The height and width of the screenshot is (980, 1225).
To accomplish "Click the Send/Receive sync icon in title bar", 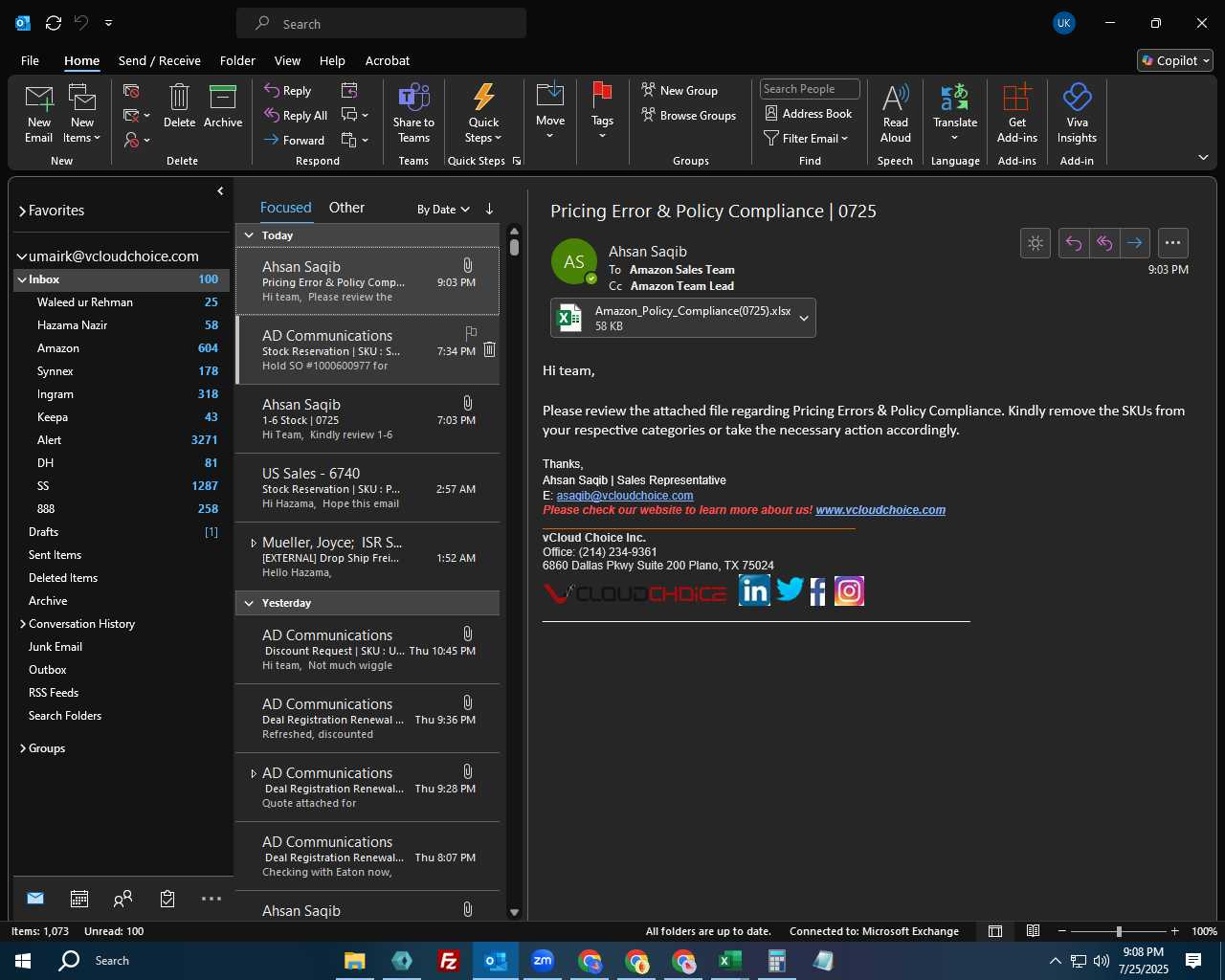I will [54, 23].
